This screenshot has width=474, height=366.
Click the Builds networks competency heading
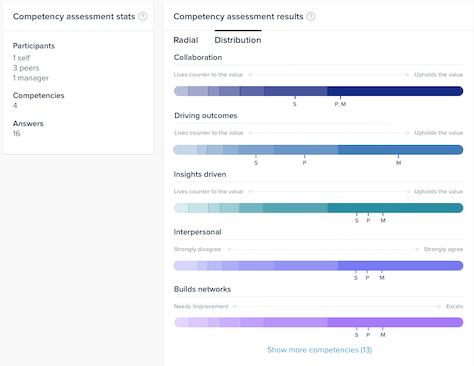[202, 289]
